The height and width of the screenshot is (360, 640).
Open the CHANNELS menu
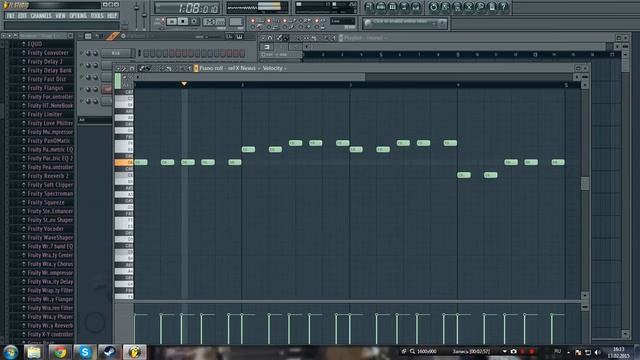(x=41, y=16)
